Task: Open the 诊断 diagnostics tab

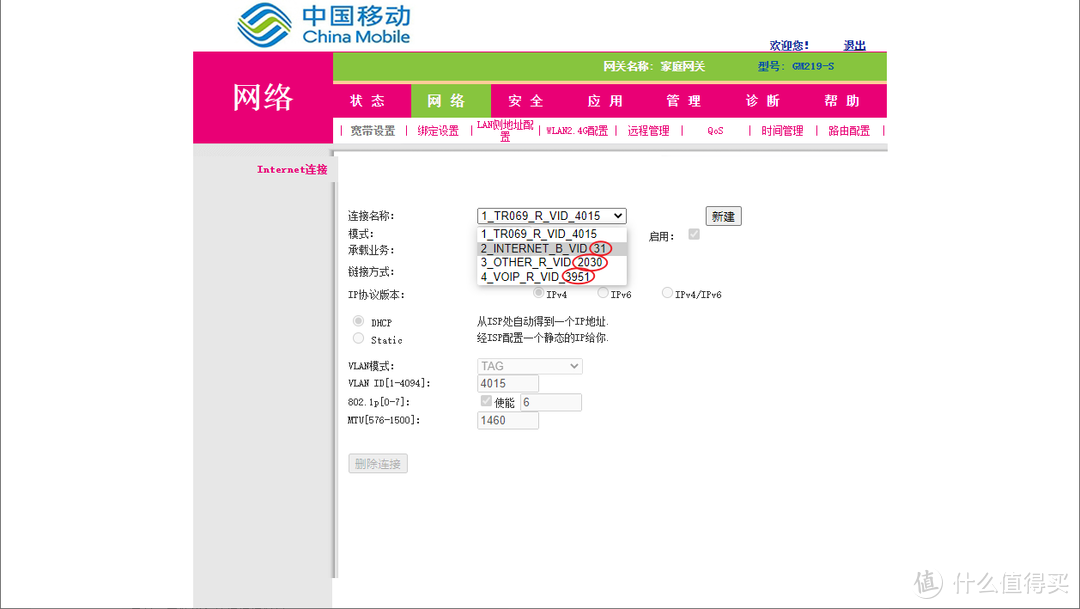Action: (763, 101)
